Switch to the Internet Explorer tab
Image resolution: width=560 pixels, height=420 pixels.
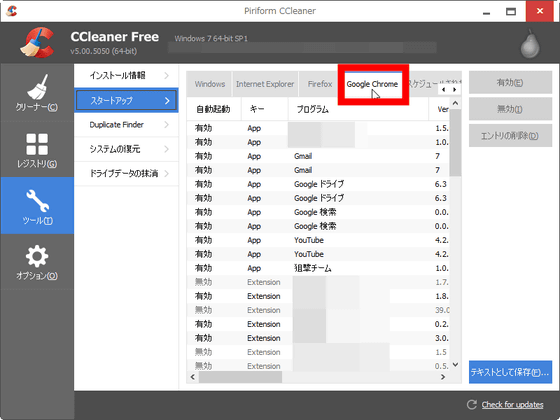tap(265, 84)
